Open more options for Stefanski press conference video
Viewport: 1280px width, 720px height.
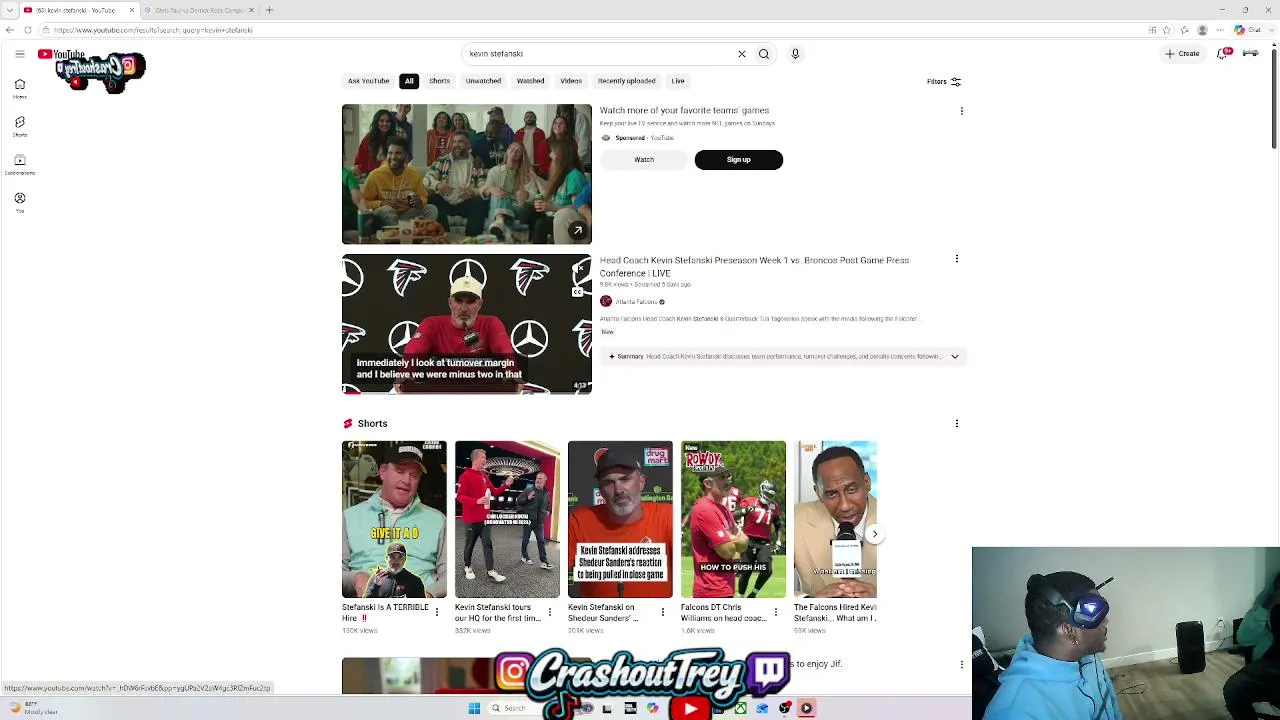tap(956, 260)
